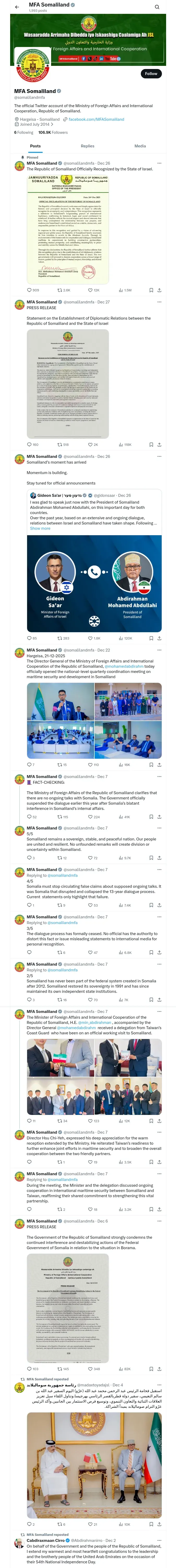Open more options on the pinned post

click(x=160, y=163)
